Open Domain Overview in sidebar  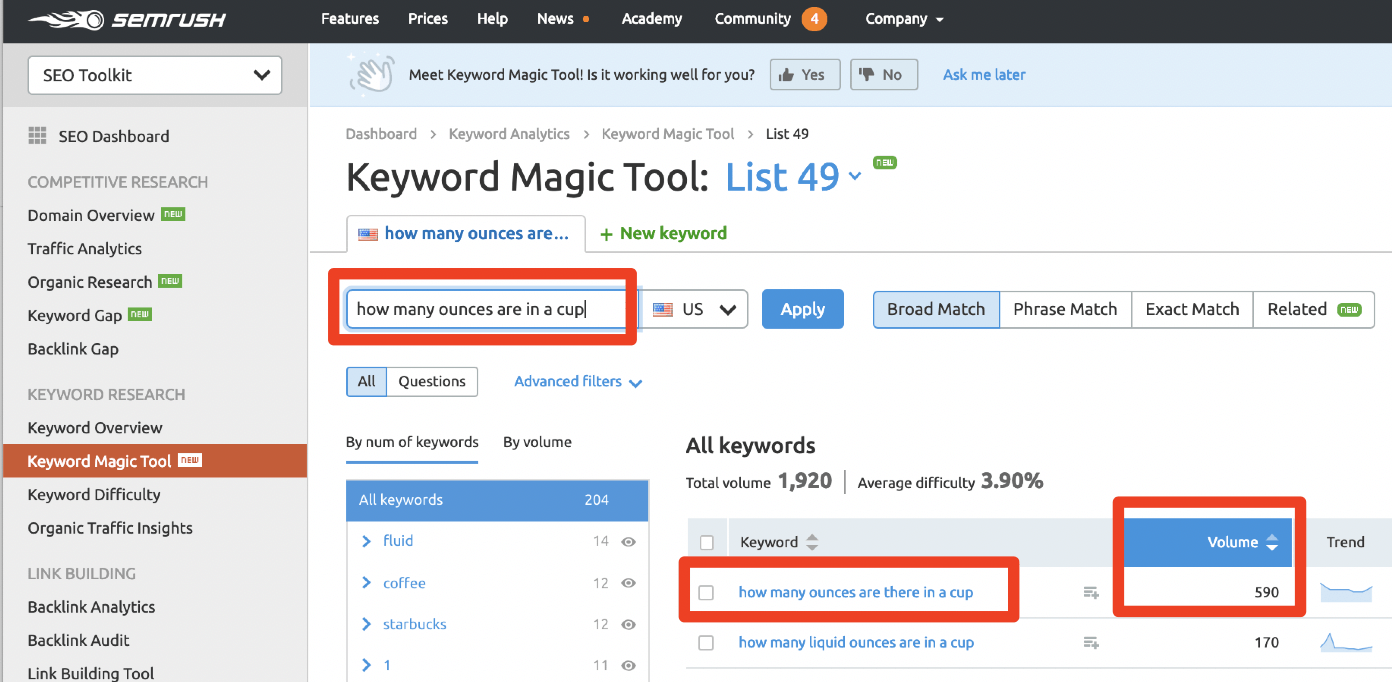91,215
